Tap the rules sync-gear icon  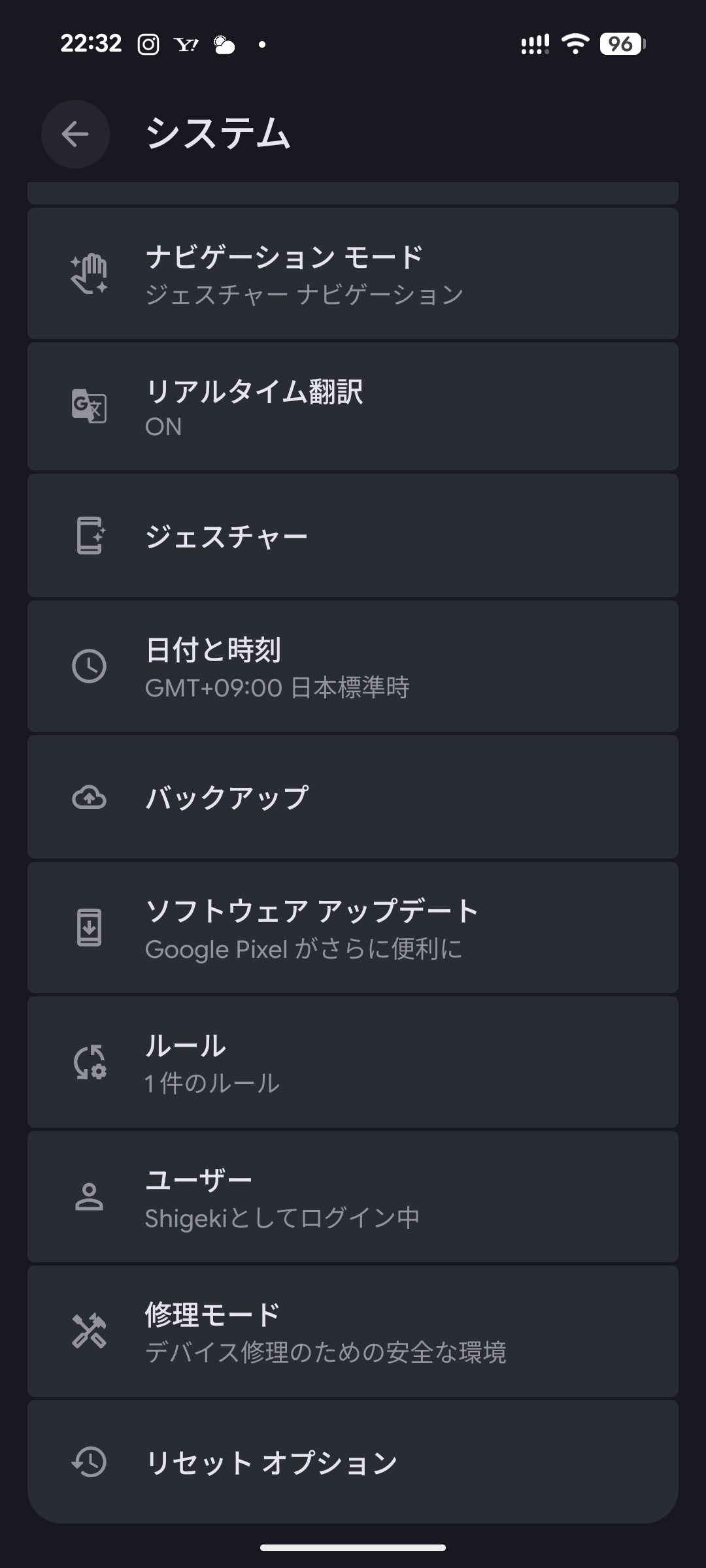89,1062
